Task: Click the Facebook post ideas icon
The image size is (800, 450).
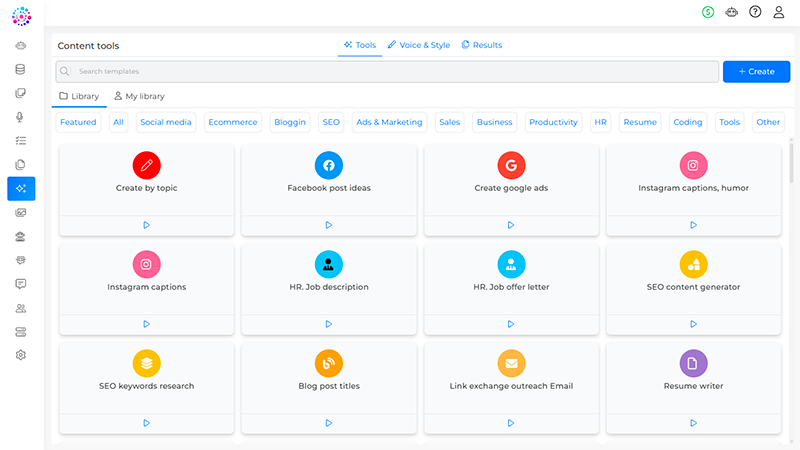Action: coord(329,165)
